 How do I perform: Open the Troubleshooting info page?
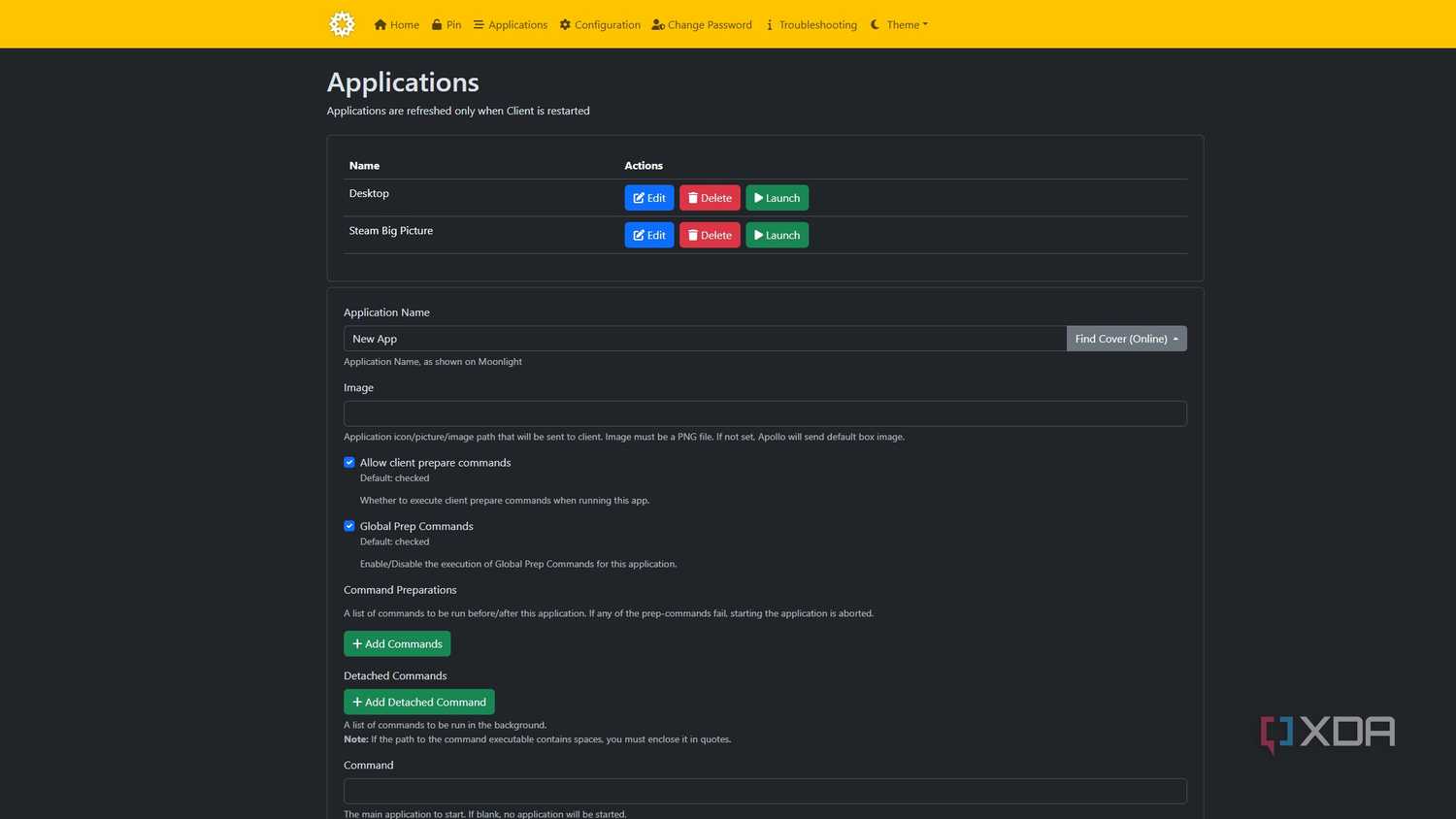[811, 24]
